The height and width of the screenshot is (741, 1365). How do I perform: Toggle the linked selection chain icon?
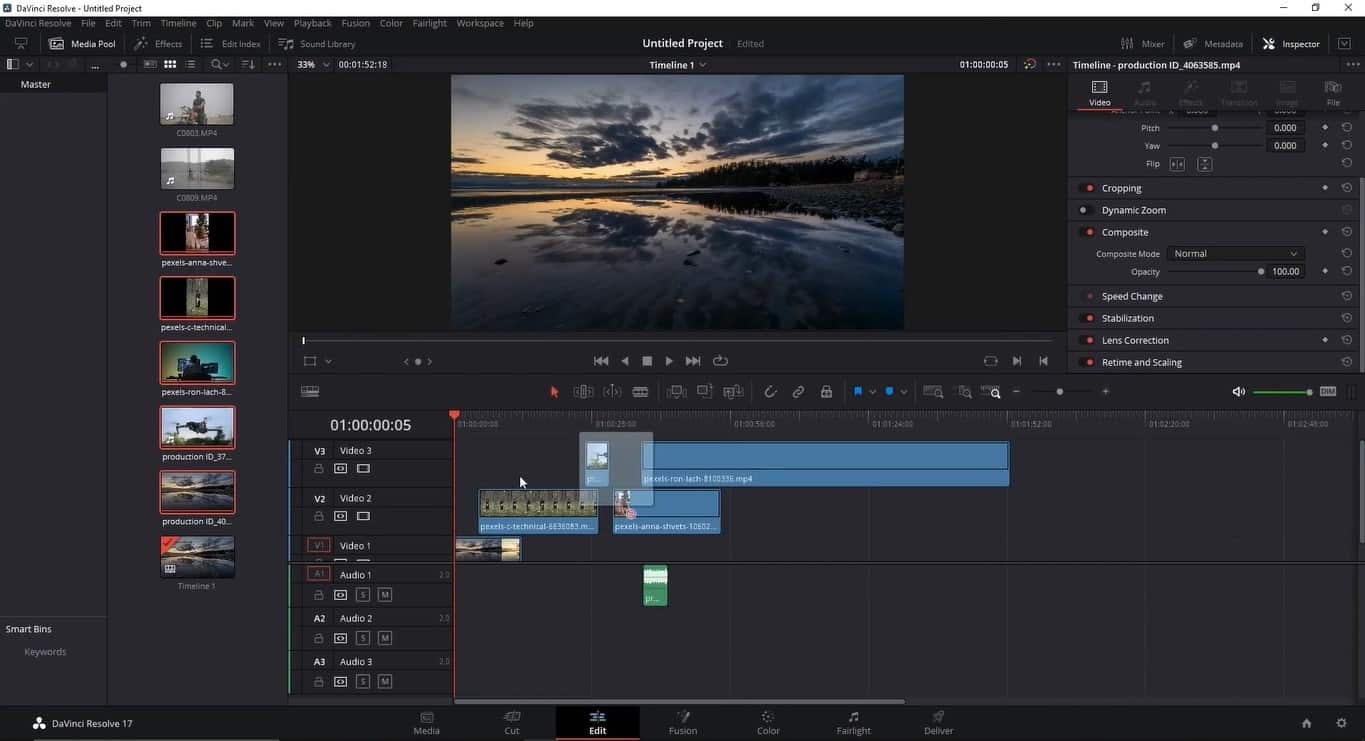pyautogui.click(x=798, y=392)
